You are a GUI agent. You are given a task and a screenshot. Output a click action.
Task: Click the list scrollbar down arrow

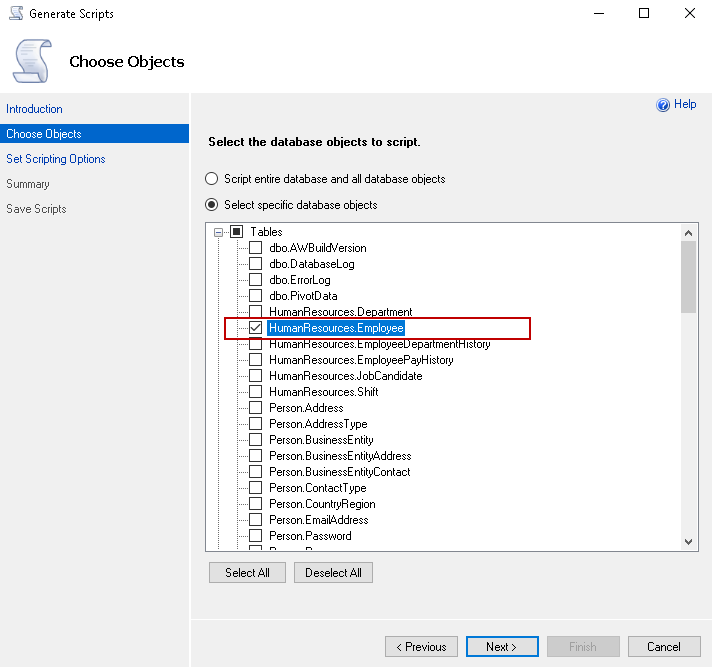(688, 541)
